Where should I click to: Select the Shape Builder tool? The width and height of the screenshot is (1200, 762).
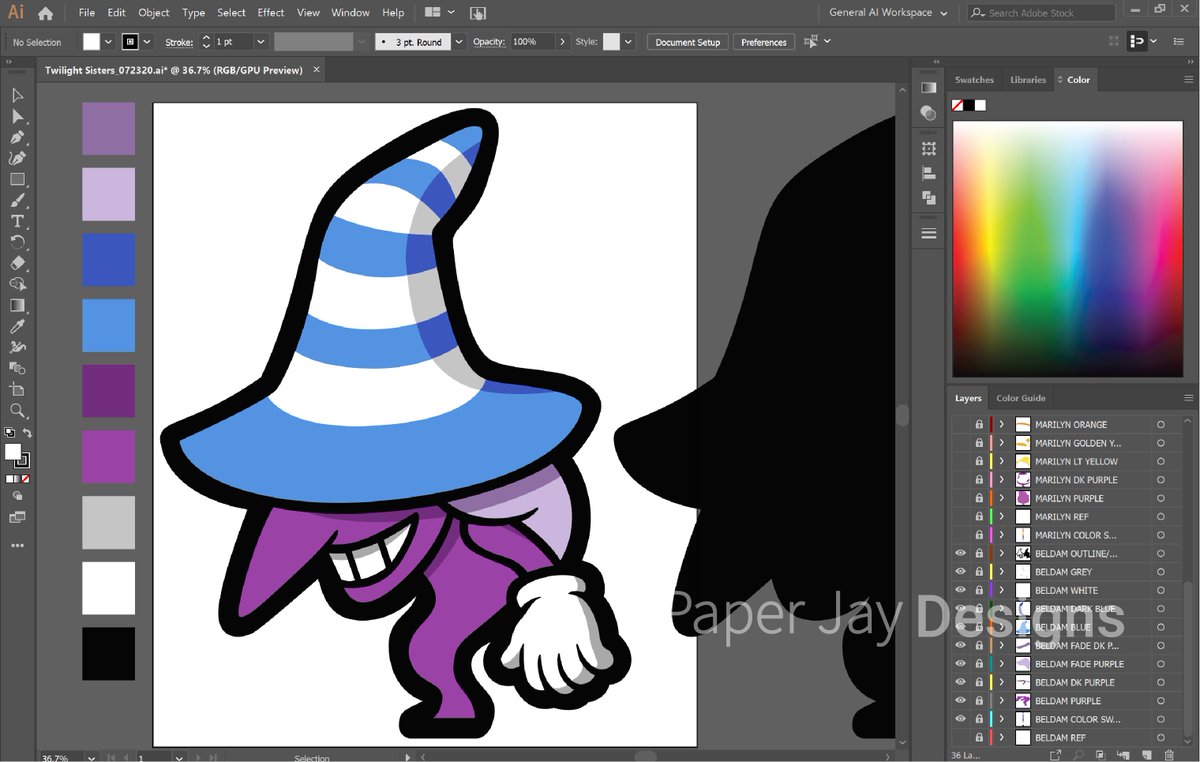pyautogui.click(x=17, y=284)
